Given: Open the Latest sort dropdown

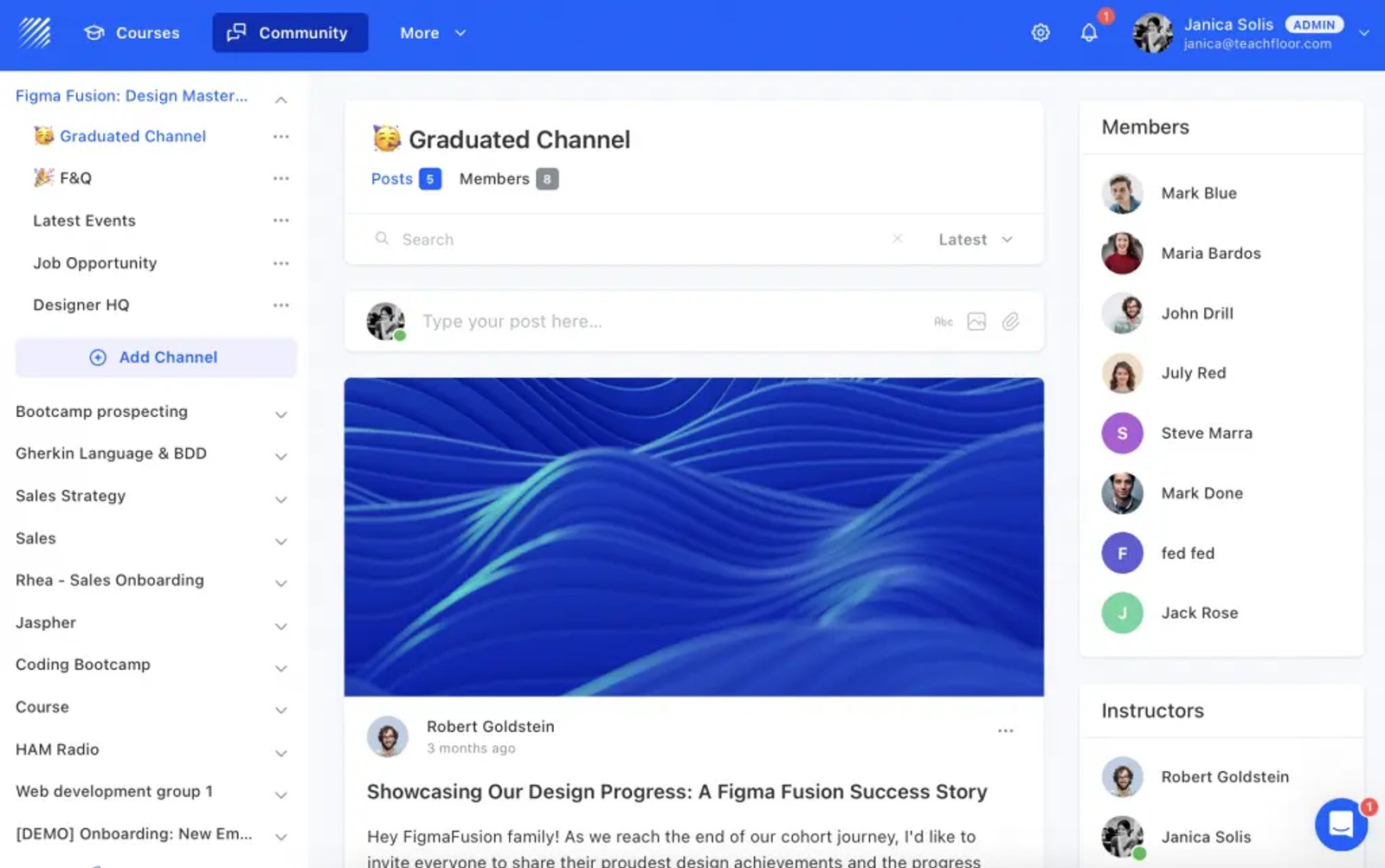Looking at the screenshot, I should click(x=976, y=240).
